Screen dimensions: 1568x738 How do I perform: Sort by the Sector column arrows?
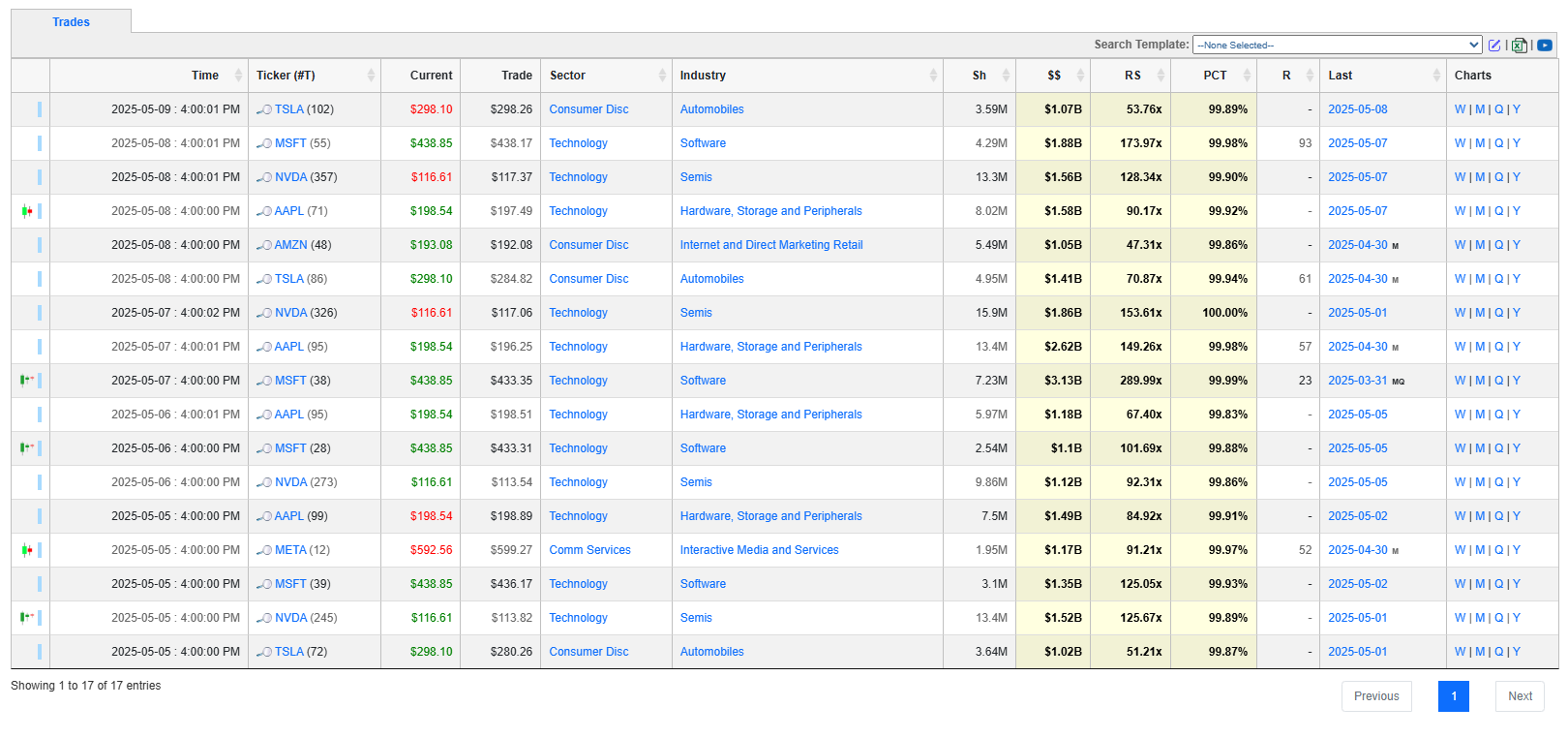[x=662, y=76]
